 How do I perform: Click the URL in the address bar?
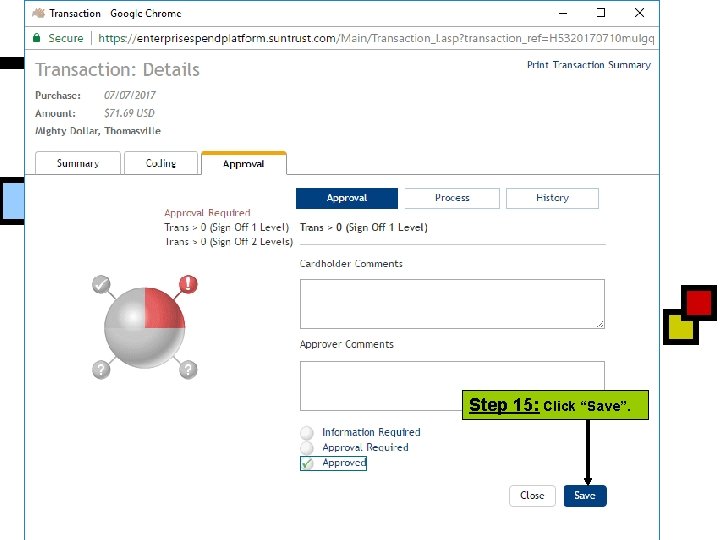click(376, 38)
